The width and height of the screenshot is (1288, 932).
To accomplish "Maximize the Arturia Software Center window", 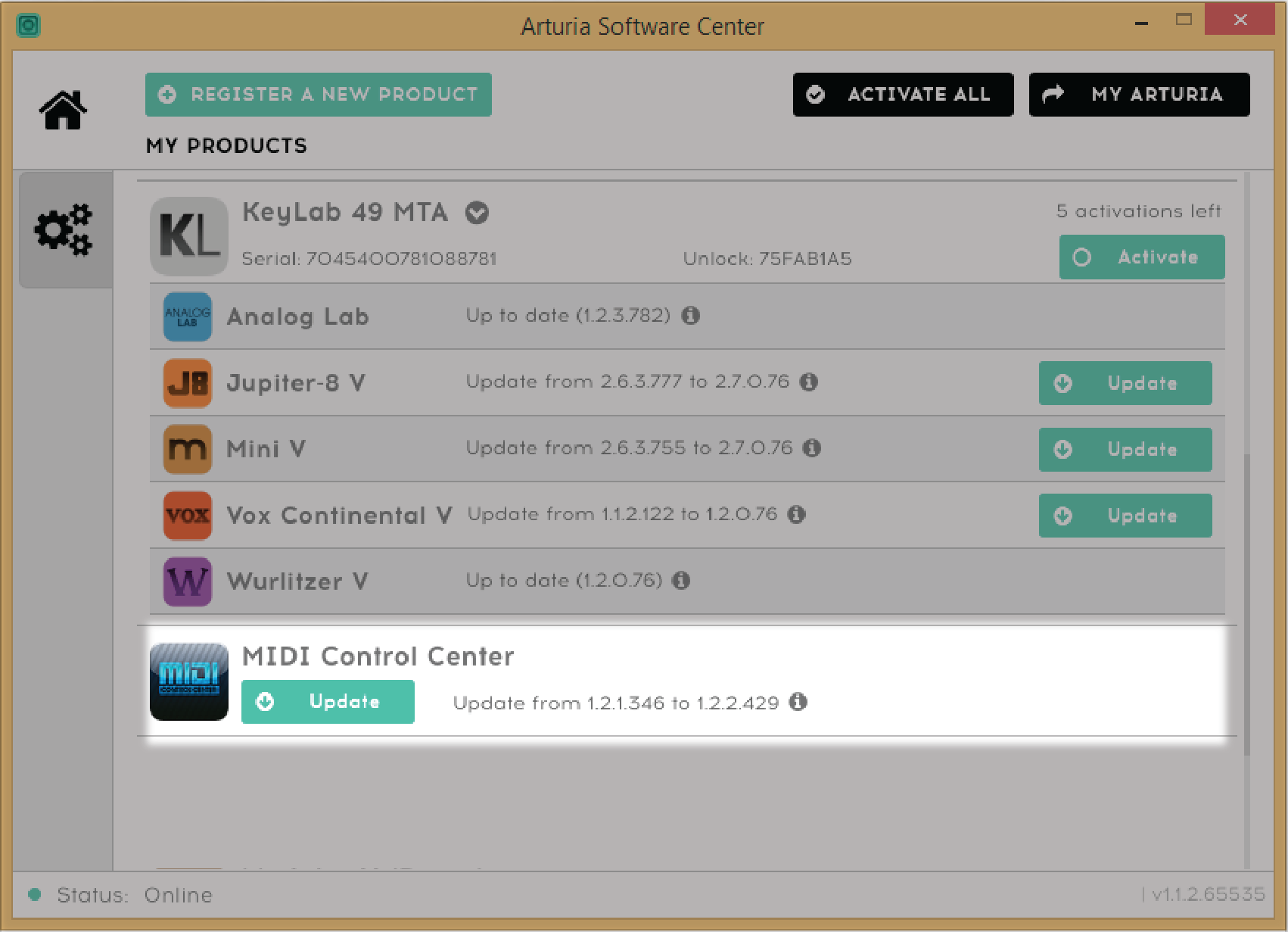I will [x=1184, y=20].
